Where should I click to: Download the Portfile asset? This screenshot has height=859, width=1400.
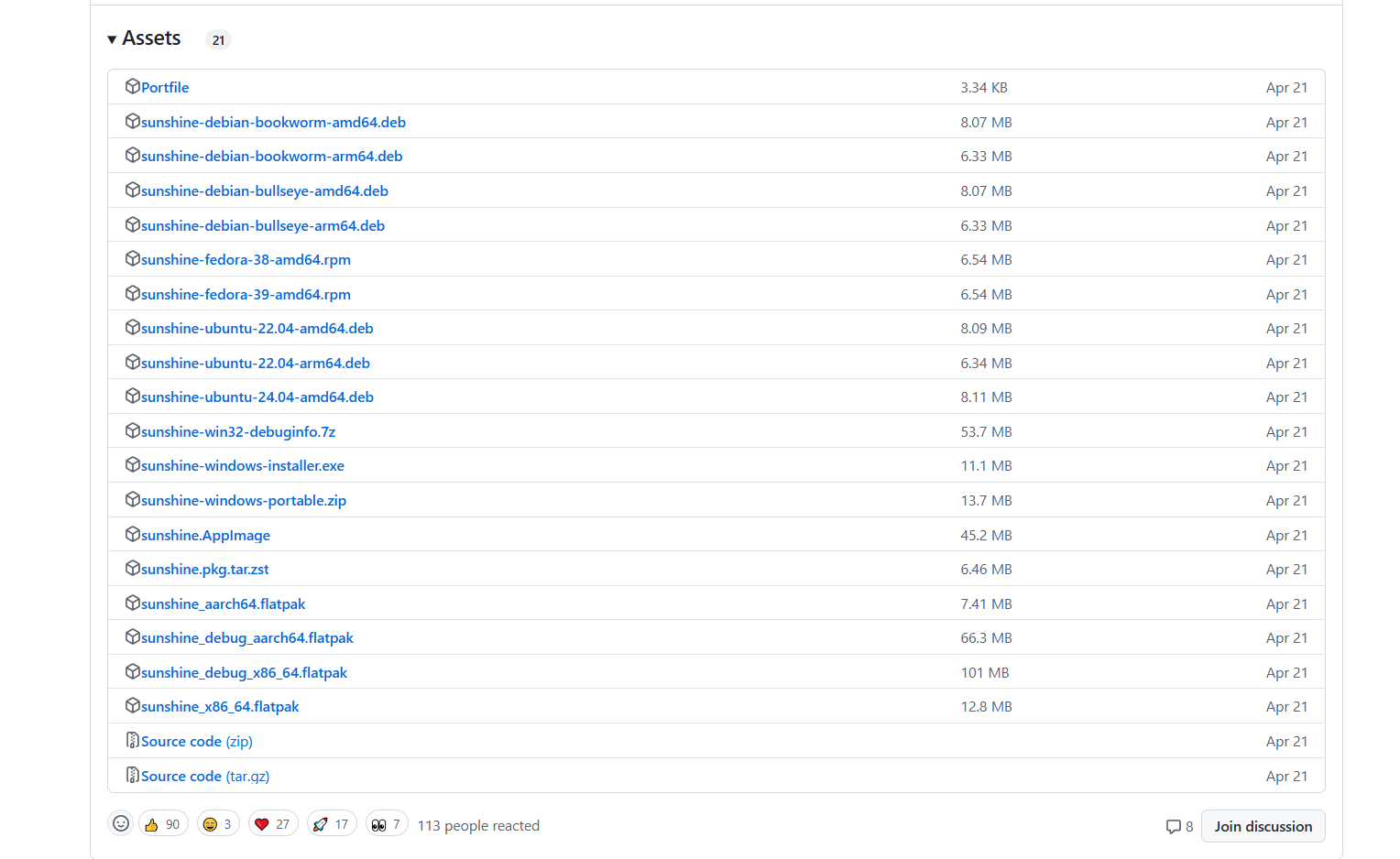click(x=165, y=87)
